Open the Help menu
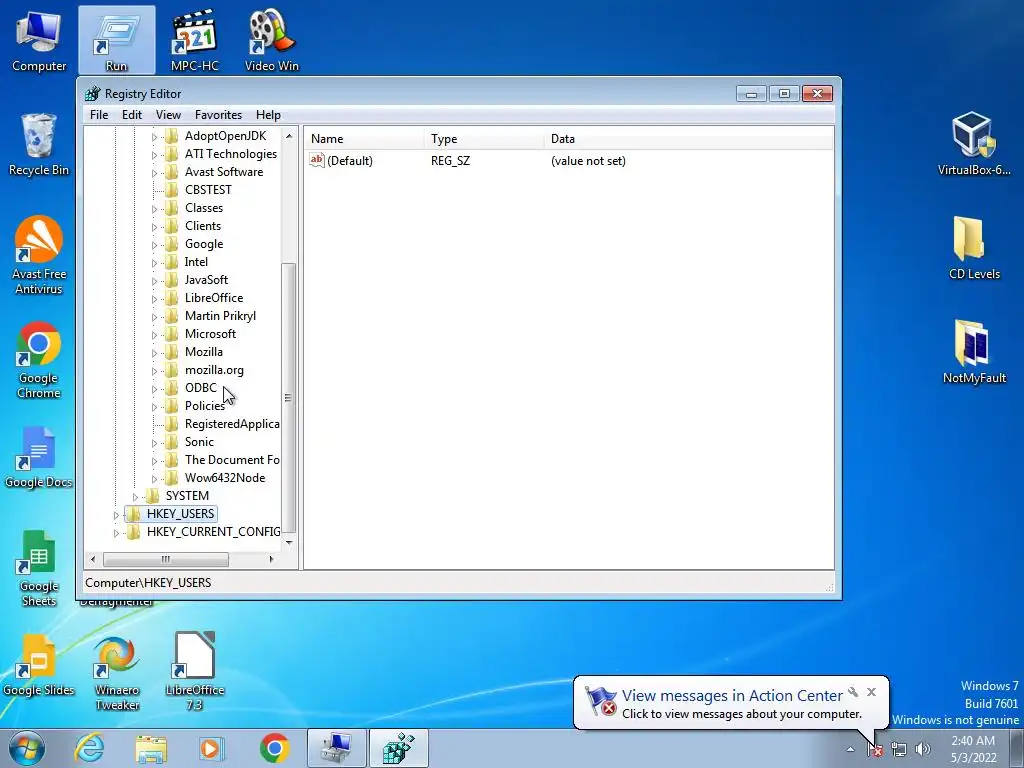The height and width of the screenshot is (768, 1024). (268, 115)
